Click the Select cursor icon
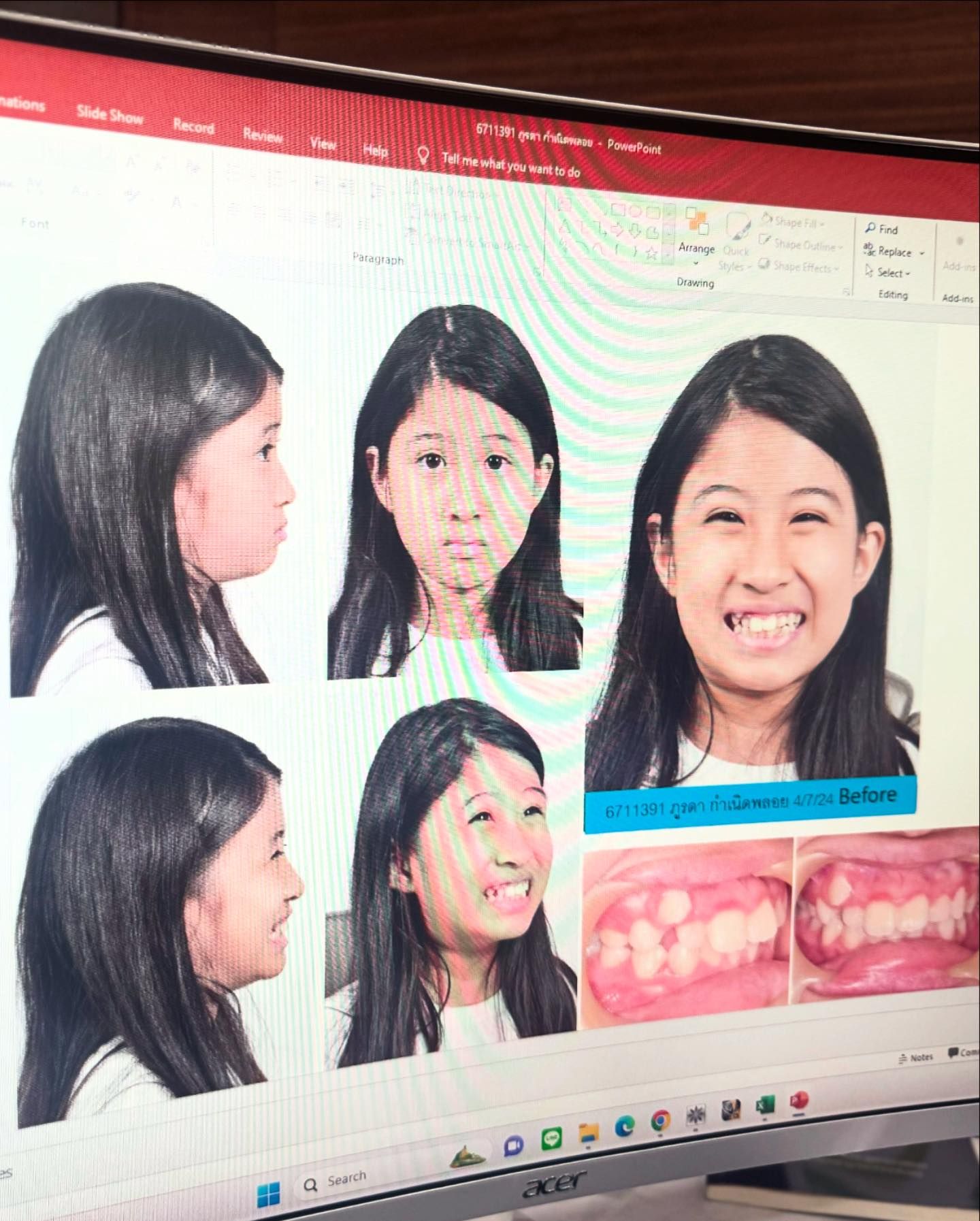The width and height of the screenshot is (980, 1221). pos(868,271)
